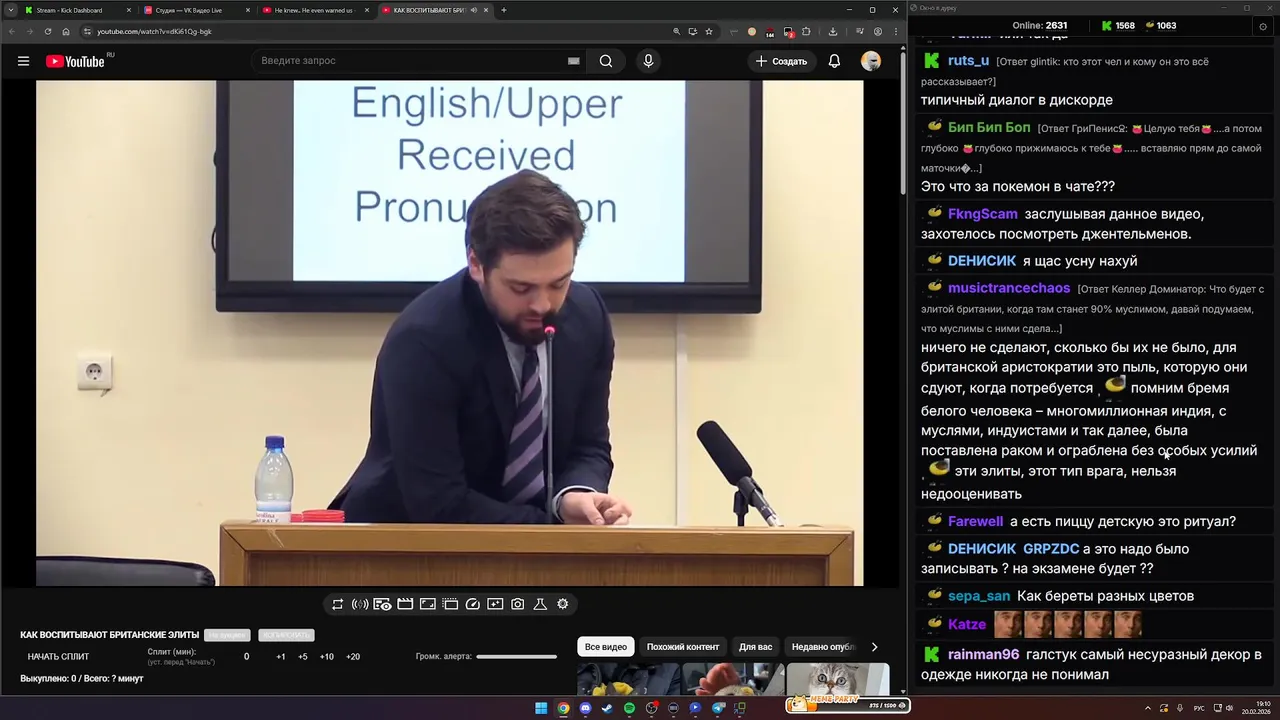Open the cat thumbnail recommended video
The height and width of the screenshot is (720, 1280).
coord(837,680)
